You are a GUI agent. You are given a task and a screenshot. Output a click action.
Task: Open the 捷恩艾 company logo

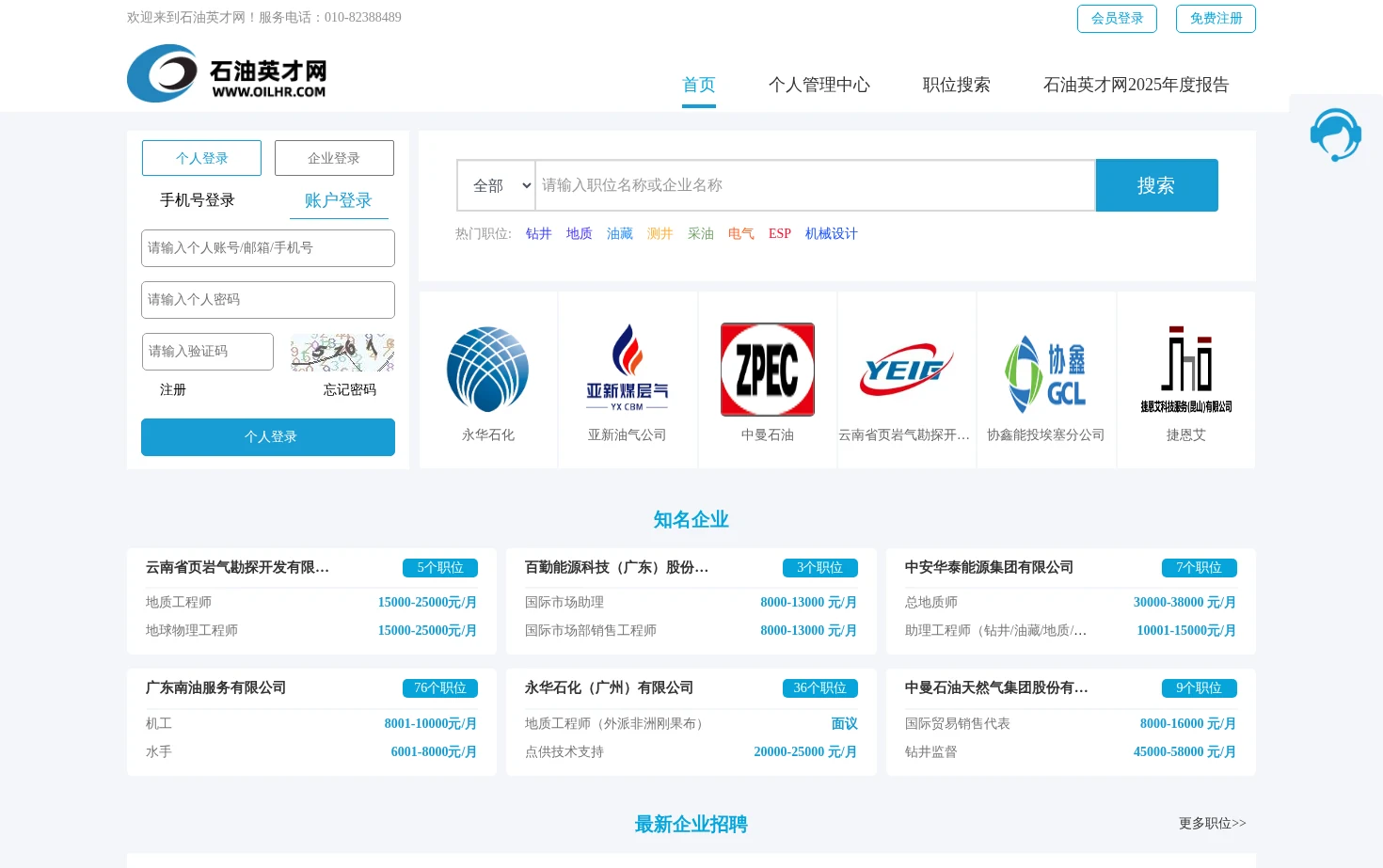pos(1185,370)
